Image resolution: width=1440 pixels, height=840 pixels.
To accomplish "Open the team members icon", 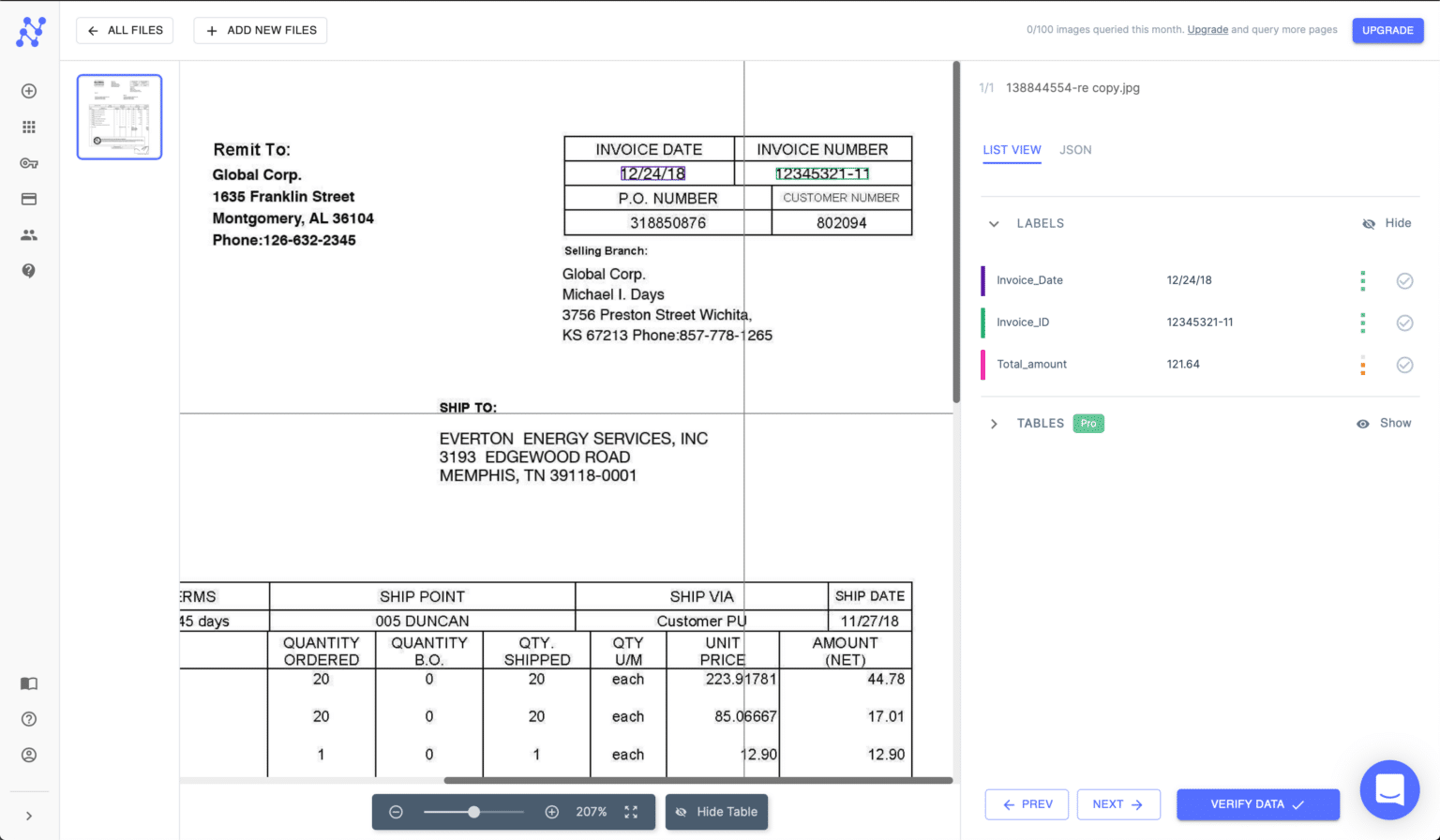I will point(28,234).
